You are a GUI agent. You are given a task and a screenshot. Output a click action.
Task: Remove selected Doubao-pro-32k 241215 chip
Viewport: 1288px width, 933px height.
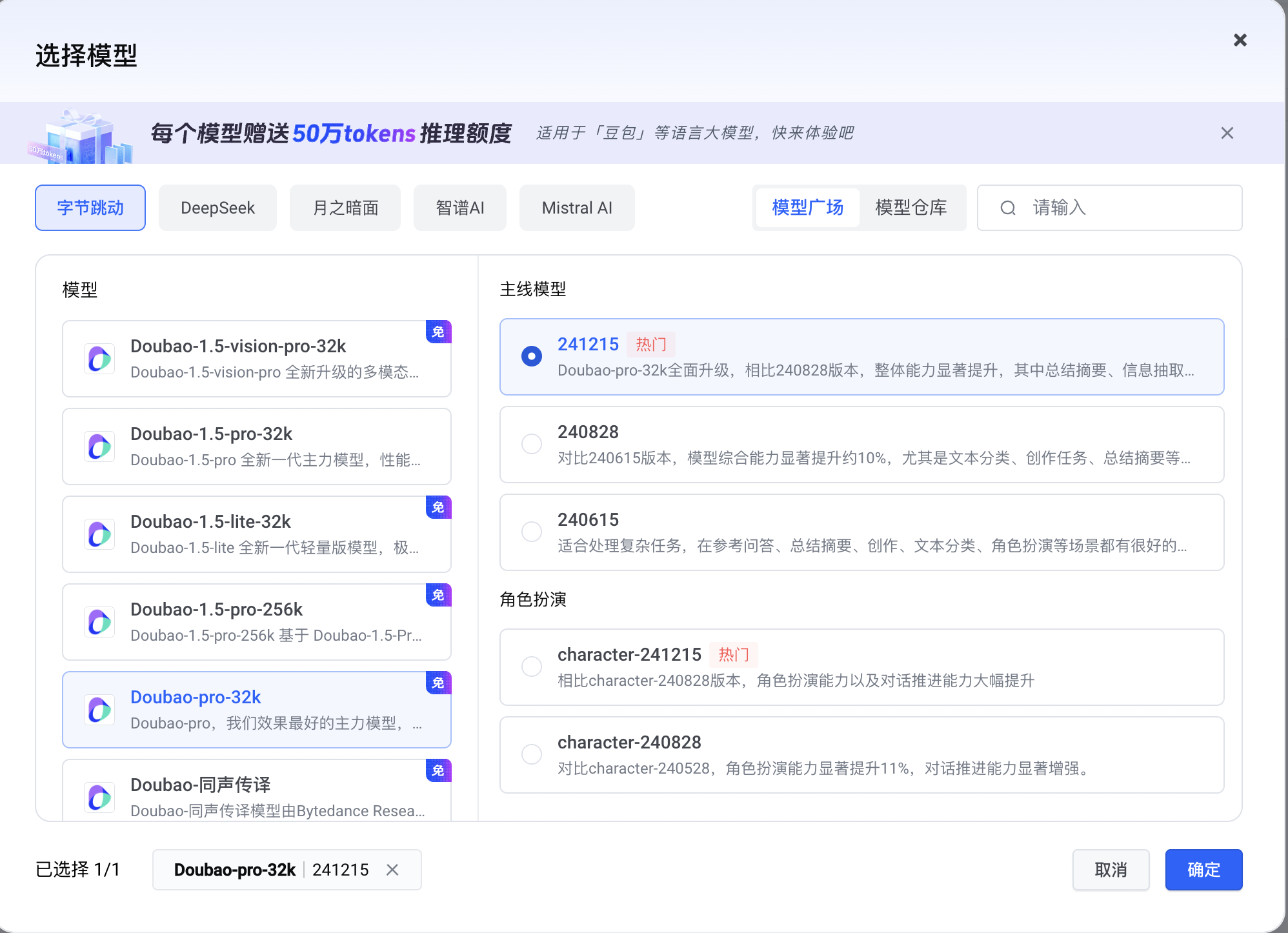point(392,870)
